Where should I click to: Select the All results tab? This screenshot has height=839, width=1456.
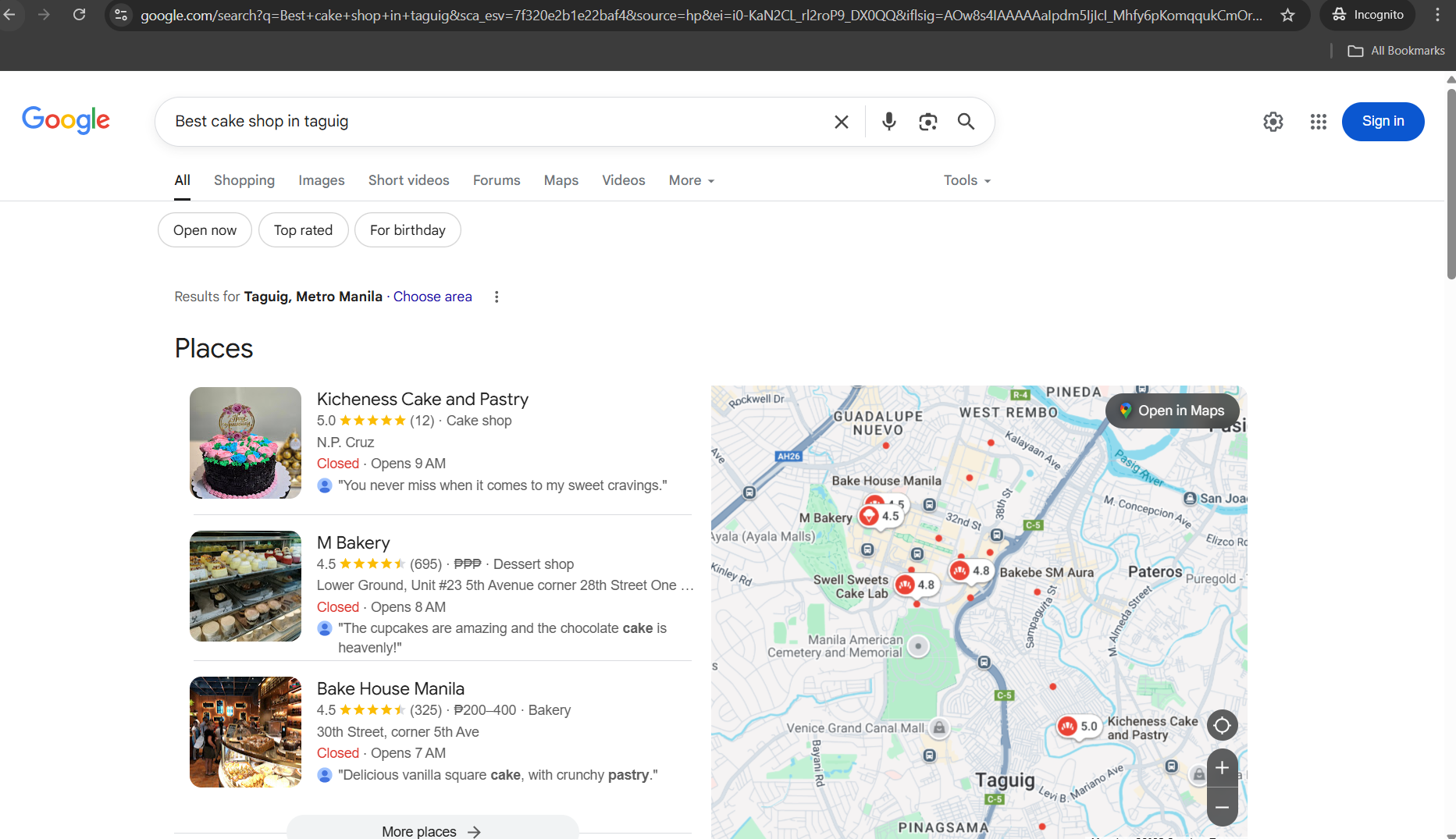[x=182, y=180]
